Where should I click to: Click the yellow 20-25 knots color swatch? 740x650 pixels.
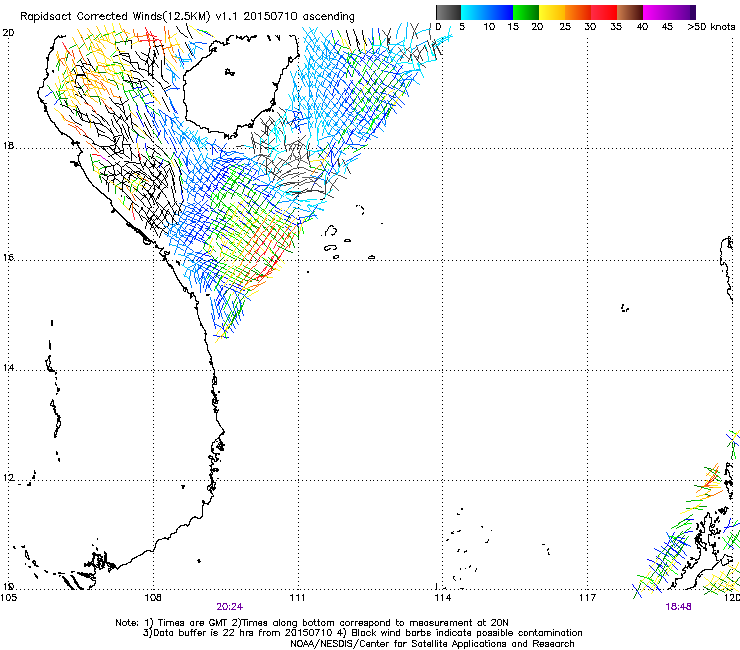[552, 12]
